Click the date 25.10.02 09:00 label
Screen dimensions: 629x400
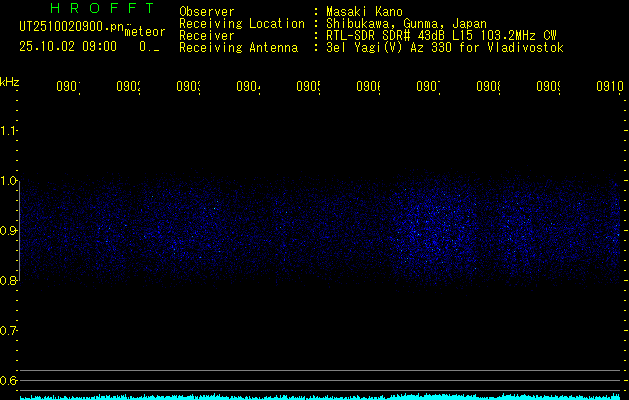68,47
